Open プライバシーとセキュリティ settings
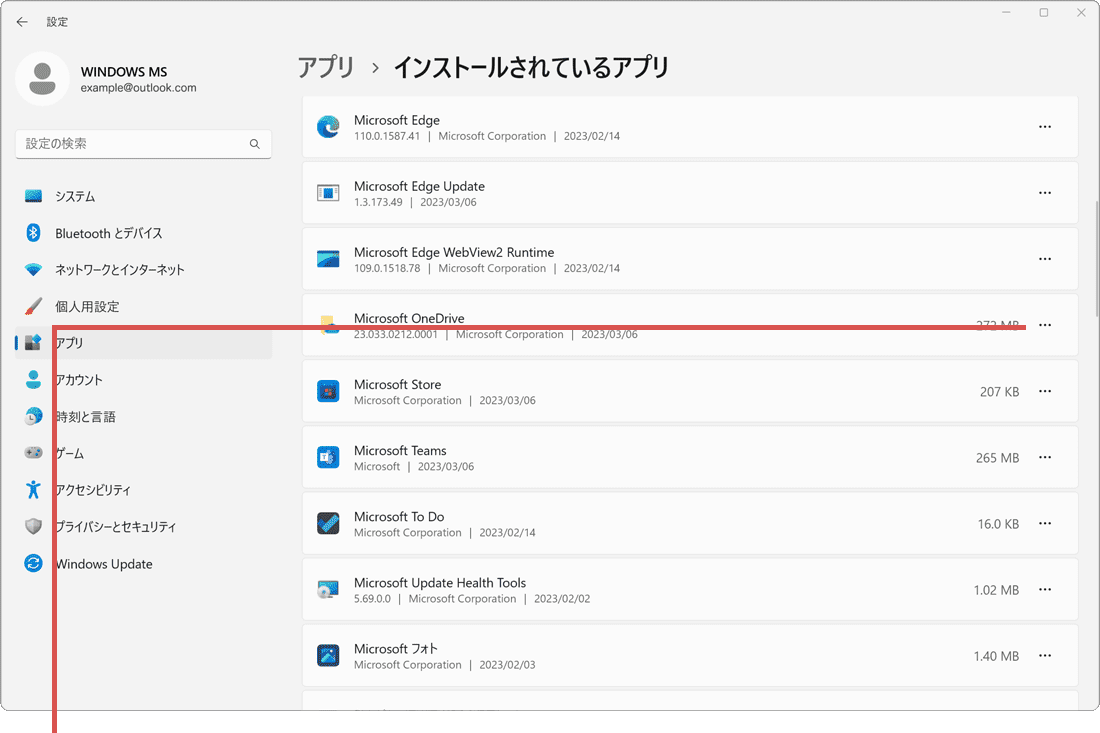The width and height of the screenshot is (1100, 733). tap(143, 526)
